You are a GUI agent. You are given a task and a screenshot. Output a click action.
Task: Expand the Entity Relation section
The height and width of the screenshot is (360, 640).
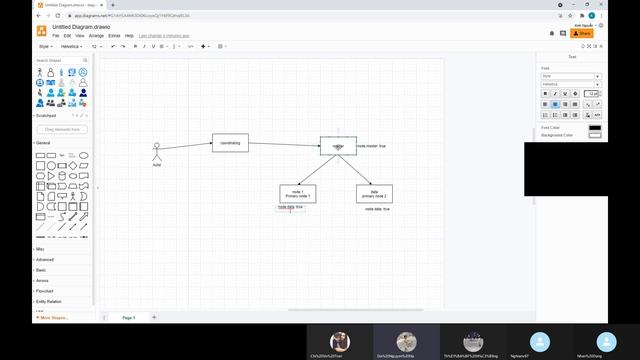(48, 302)
